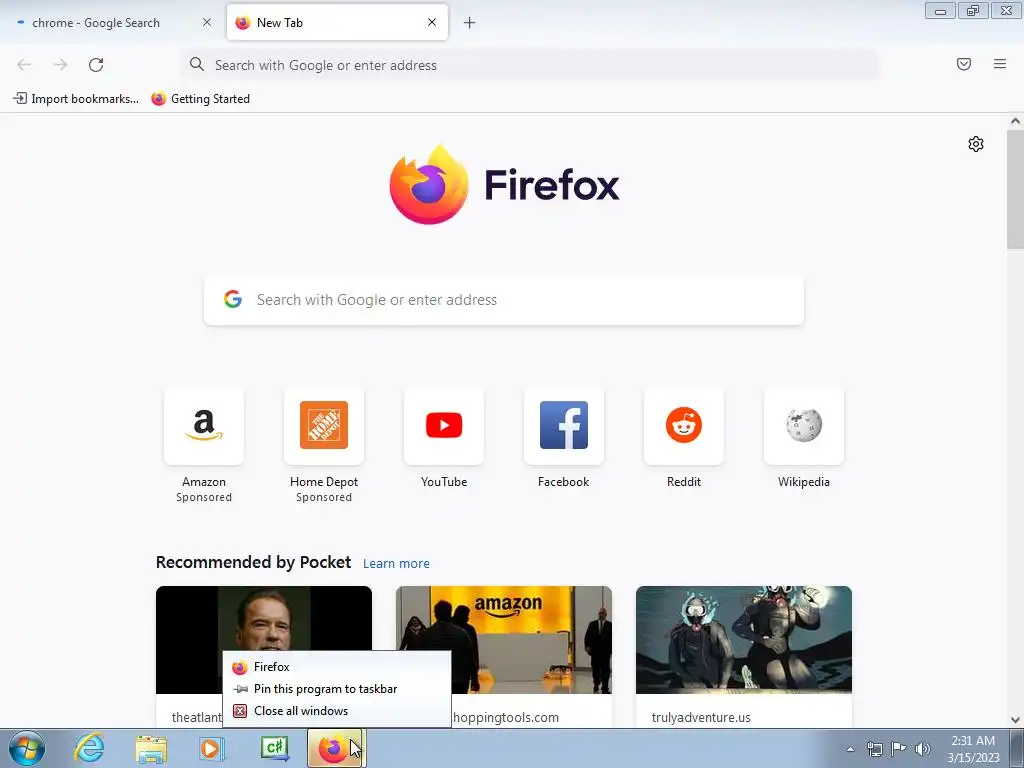
Task: Open the Getting Started bookmark
Action: (200, 99)
